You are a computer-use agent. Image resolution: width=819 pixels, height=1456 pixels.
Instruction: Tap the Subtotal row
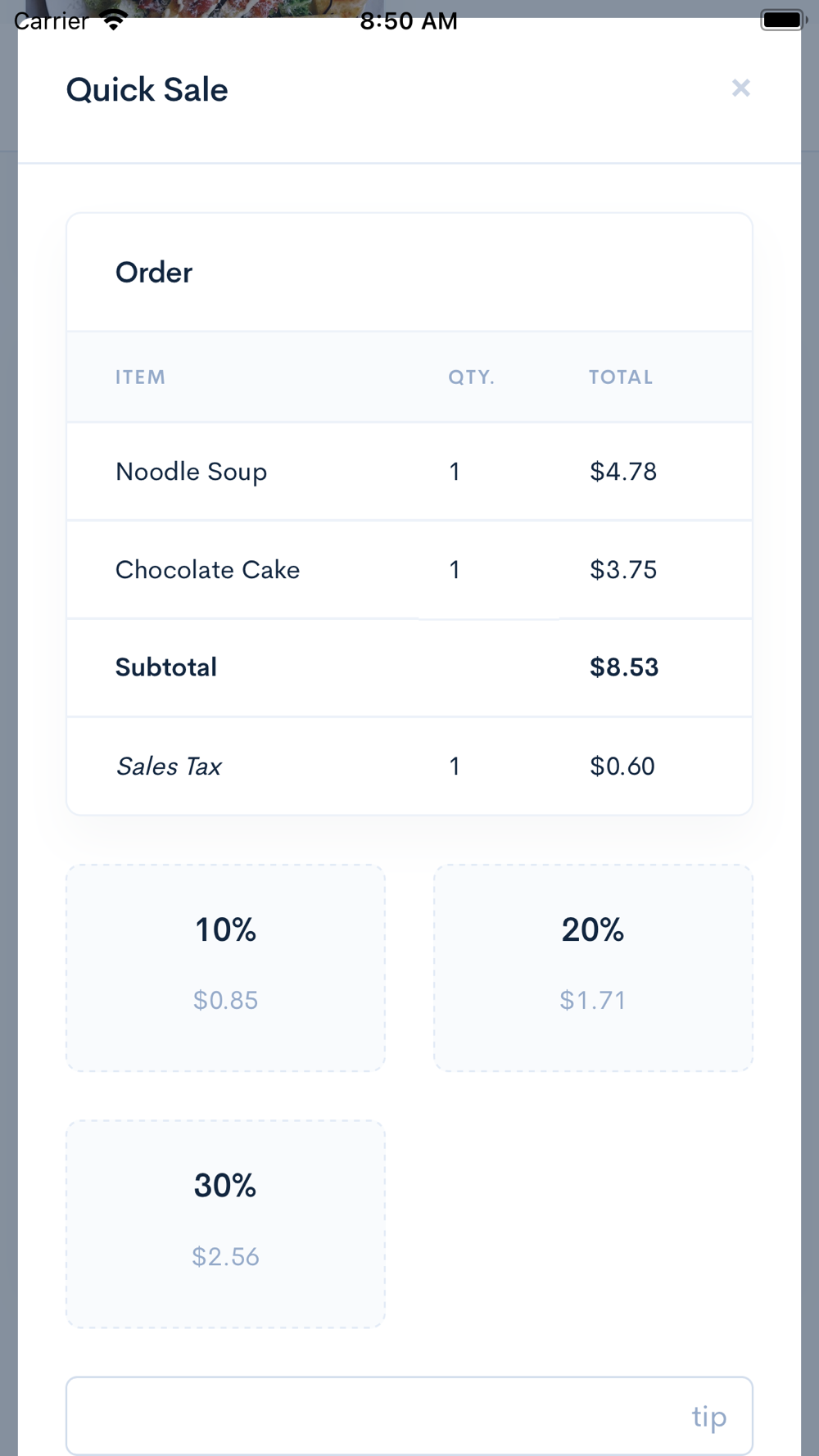[409, 668]
